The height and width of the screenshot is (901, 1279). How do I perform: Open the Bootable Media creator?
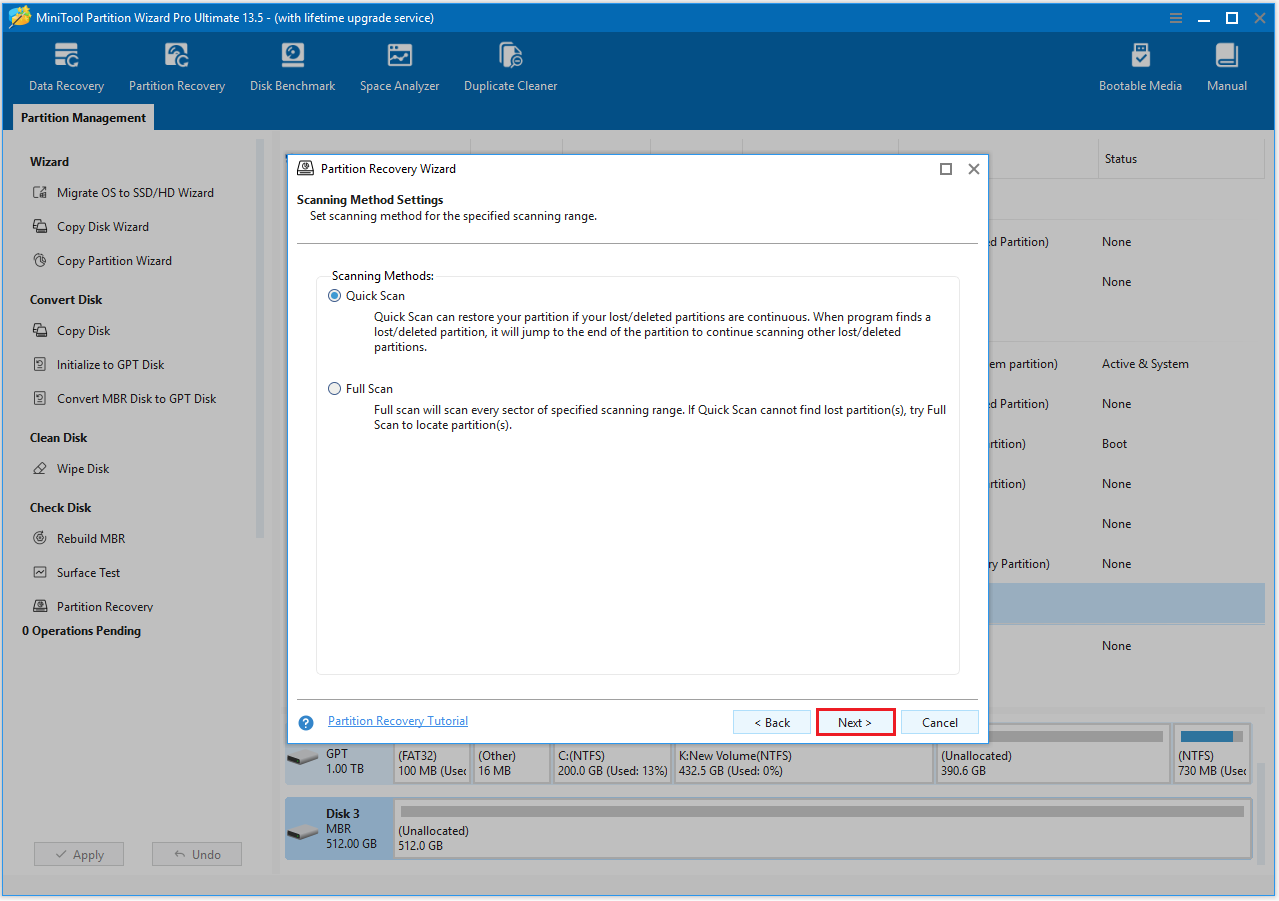tap(1140, 65)
